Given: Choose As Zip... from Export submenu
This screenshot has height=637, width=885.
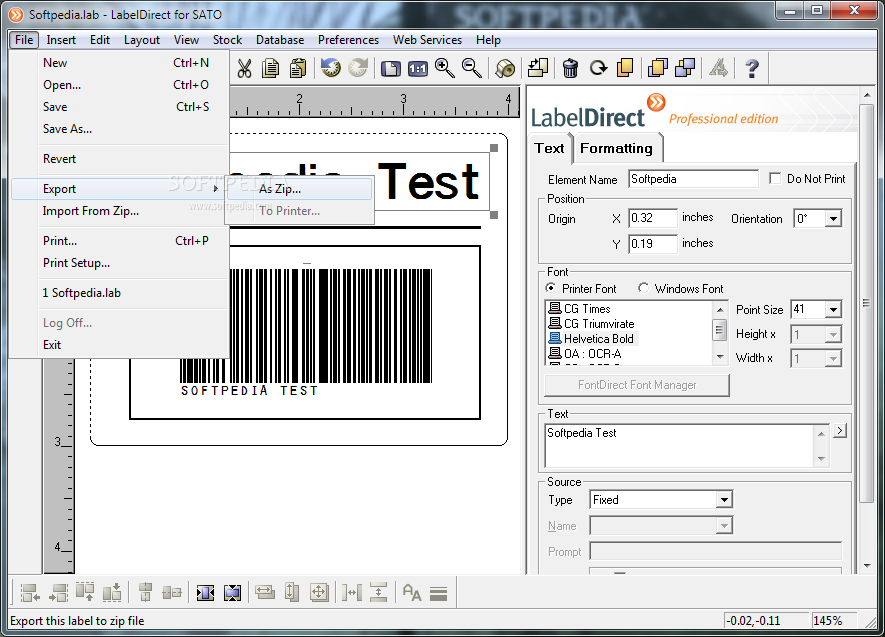Looking at the screenshot, I should click(x=299, y=188).
